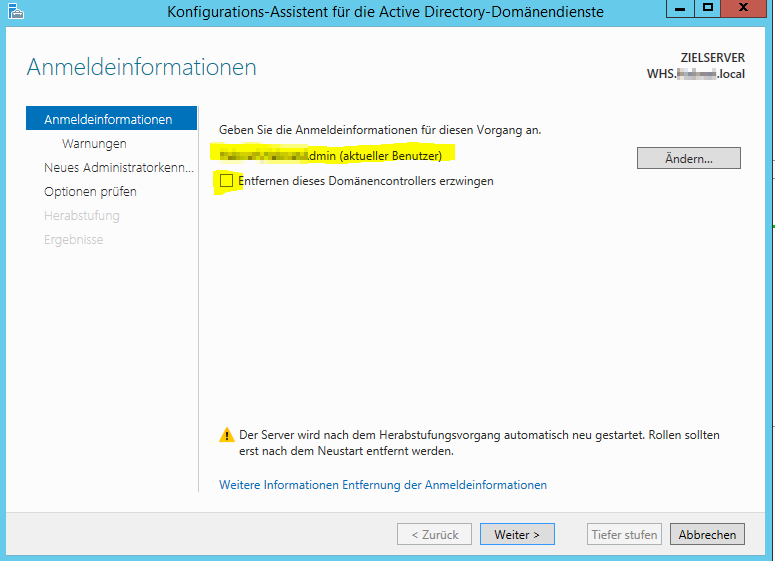The height and width of the screenshot is (561, 775).
Task: Enable 'Entfernen dieses Domänencontrollers erzwingen' checkbox
Action: tap(226, 181)
